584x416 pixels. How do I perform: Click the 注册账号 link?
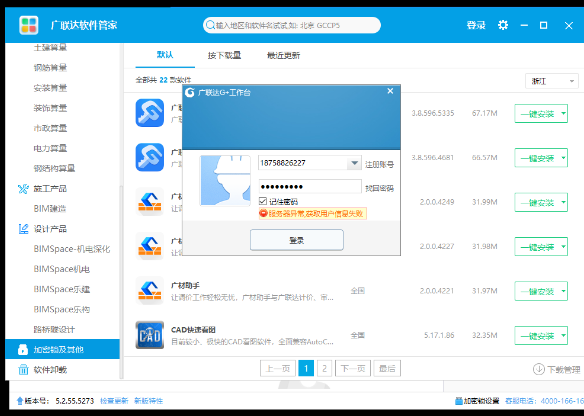click(379, 164)
